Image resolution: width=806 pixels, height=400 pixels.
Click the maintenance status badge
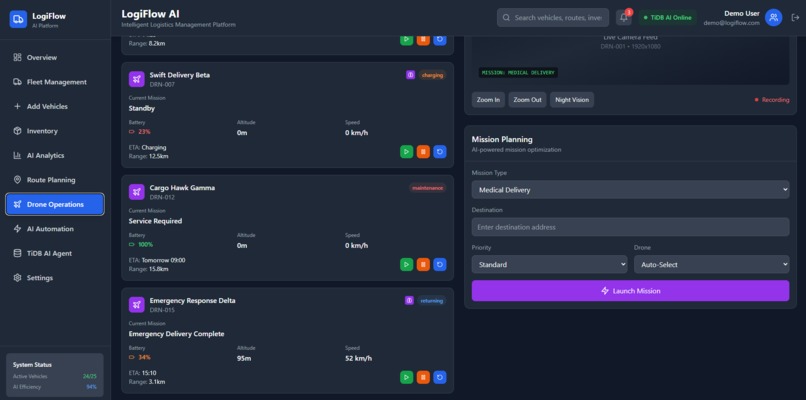click(427, 188)
